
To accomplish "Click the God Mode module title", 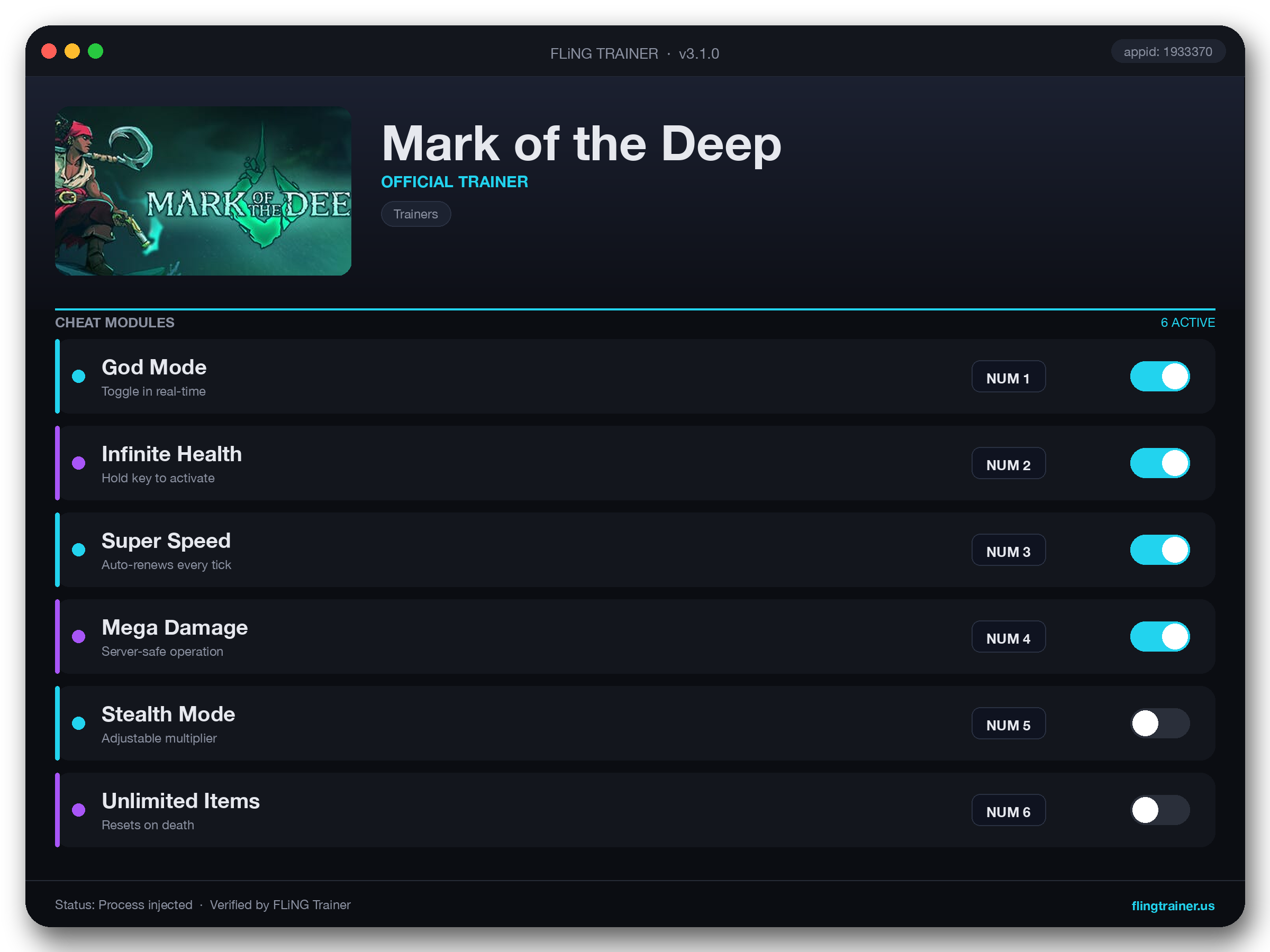I will [x=154, y=367].
